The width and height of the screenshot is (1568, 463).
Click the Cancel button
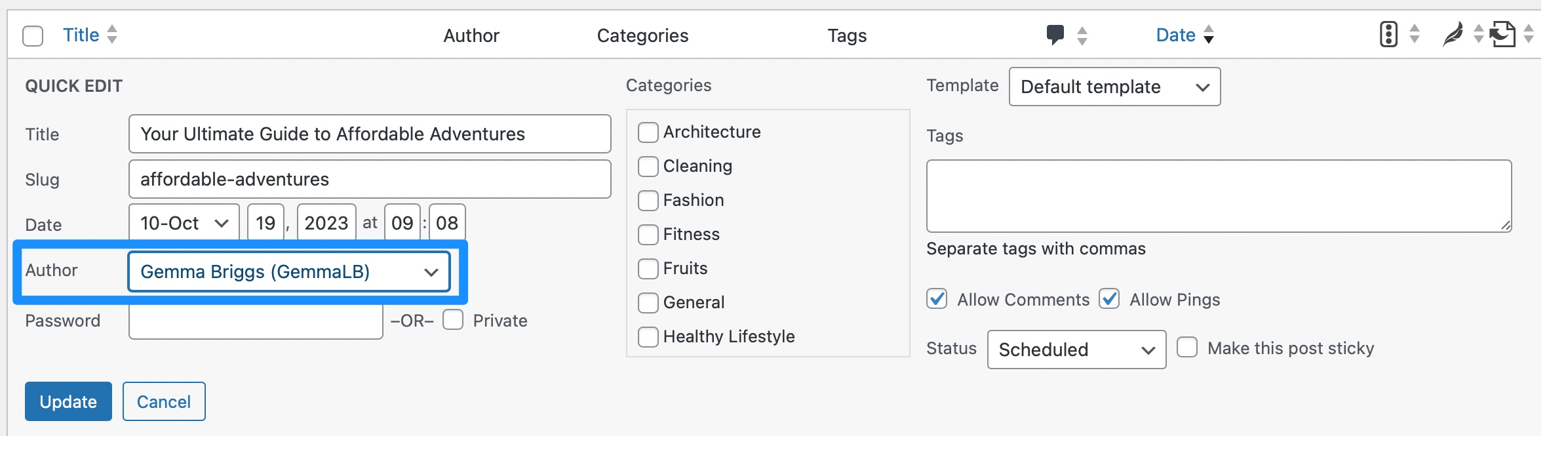(163, 401)
